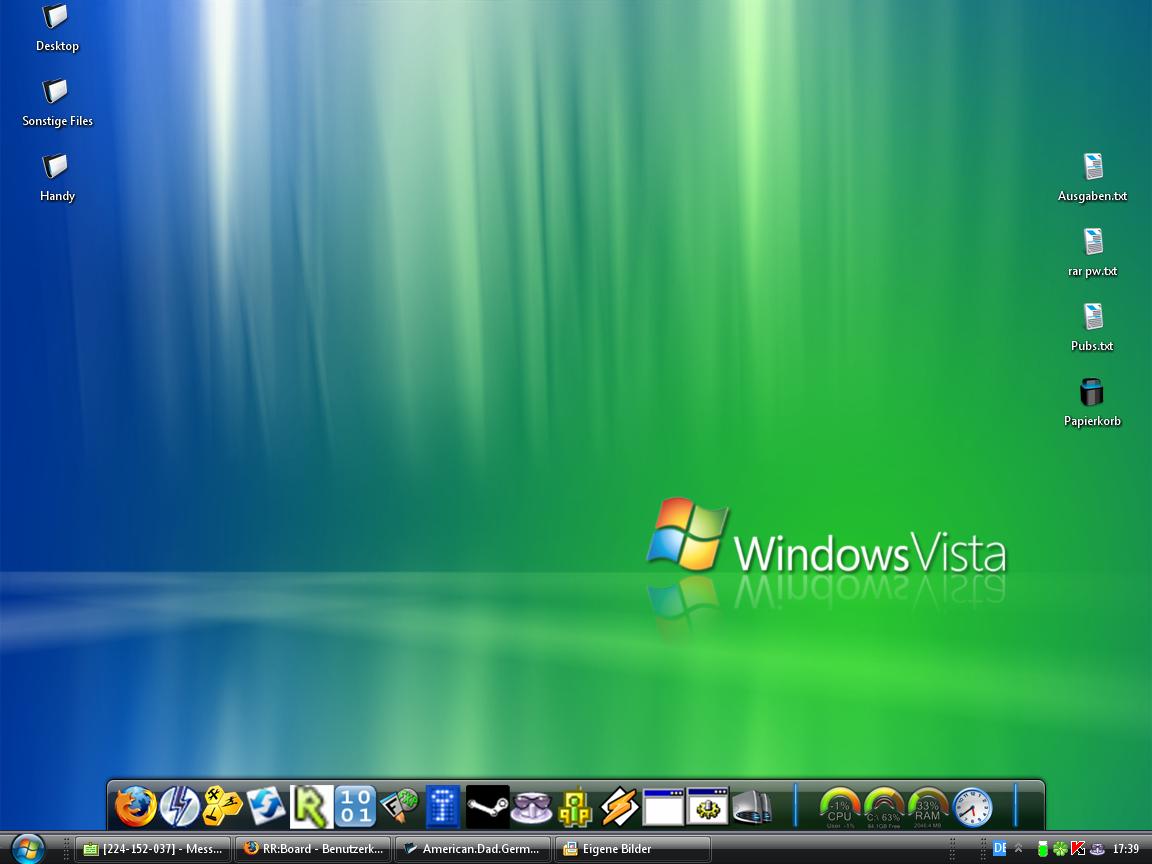The height and width of the screenshot is (864, 1152).
Task: Open the green R dock icon
Action: click(x=311, y=806)
